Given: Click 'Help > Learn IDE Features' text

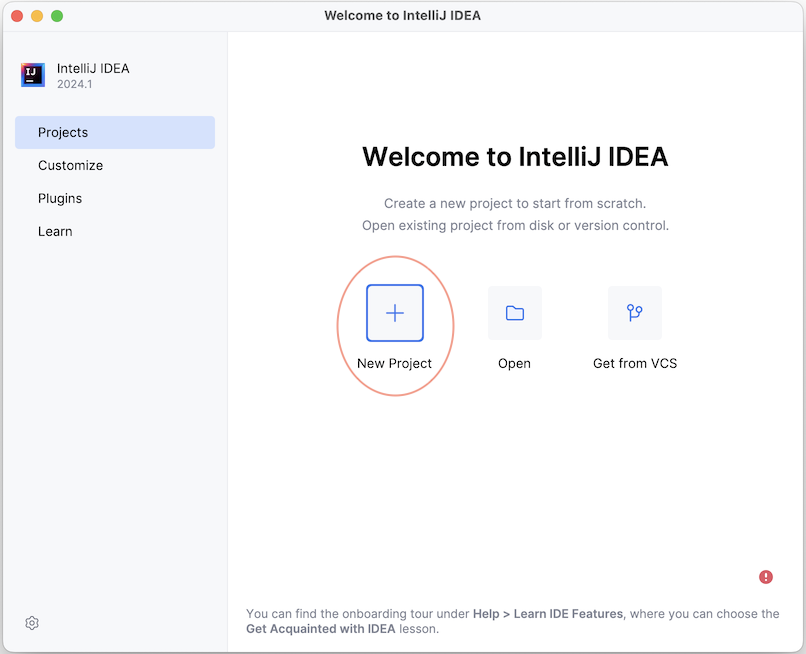Looking at the screenshot, I should click(x=548, y=614).
